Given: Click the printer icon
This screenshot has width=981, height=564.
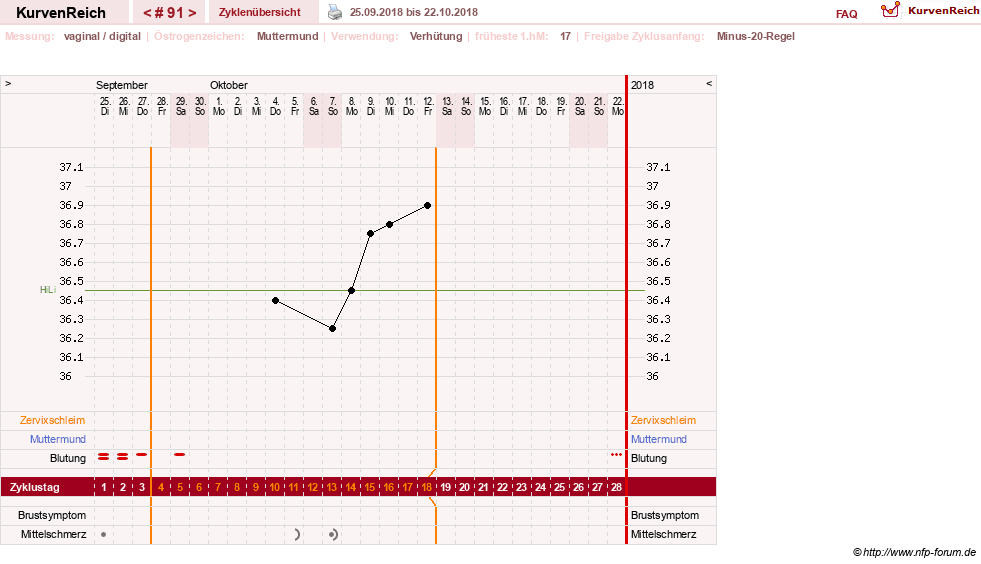Looking at the screenshot, I should point(335,12).
